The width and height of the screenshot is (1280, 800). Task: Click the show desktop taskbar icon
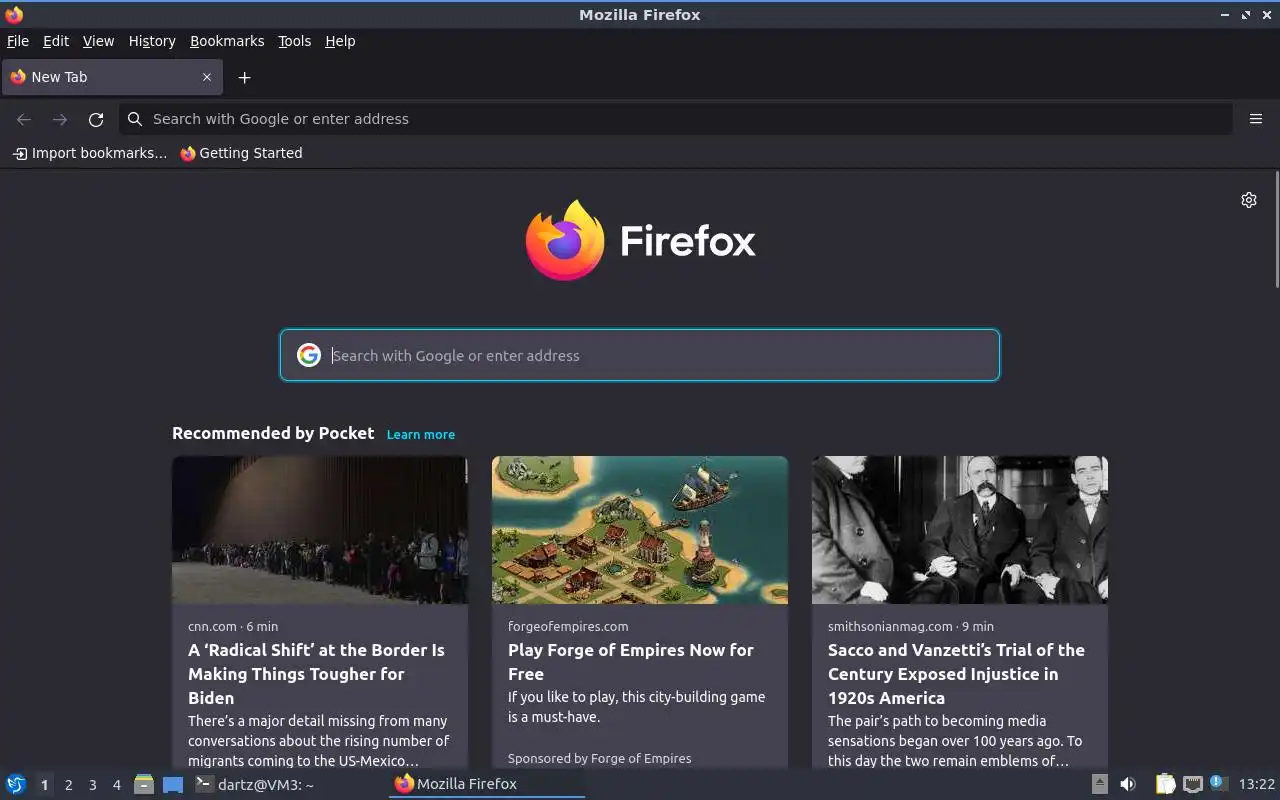(173, 784)
